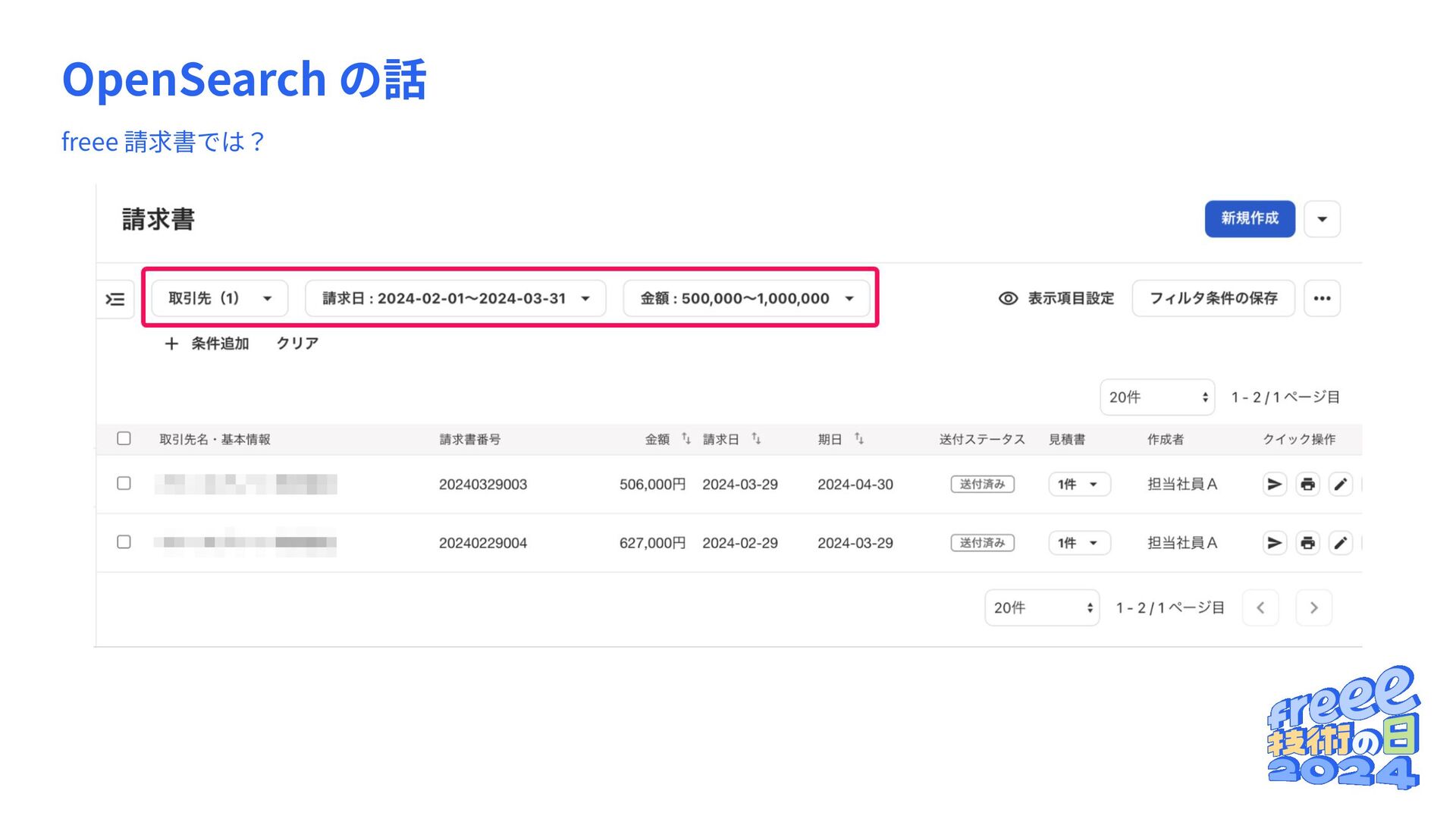Expand 1件 見積書 dropdown for 20240329003
The width and height of the screenshot is (1456, 819).
pos(1079,484)
